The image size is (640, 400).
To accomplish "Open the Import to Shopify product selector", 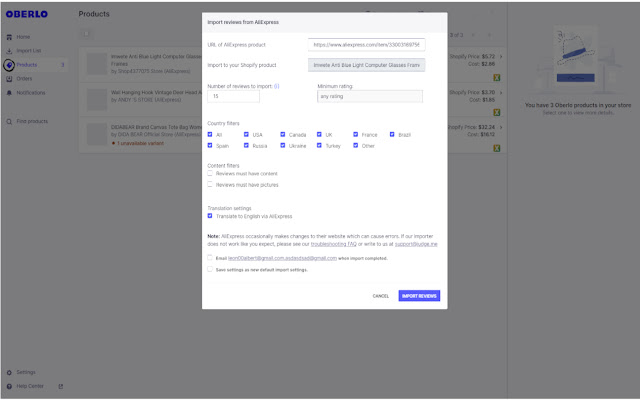I will coord(367,65).
